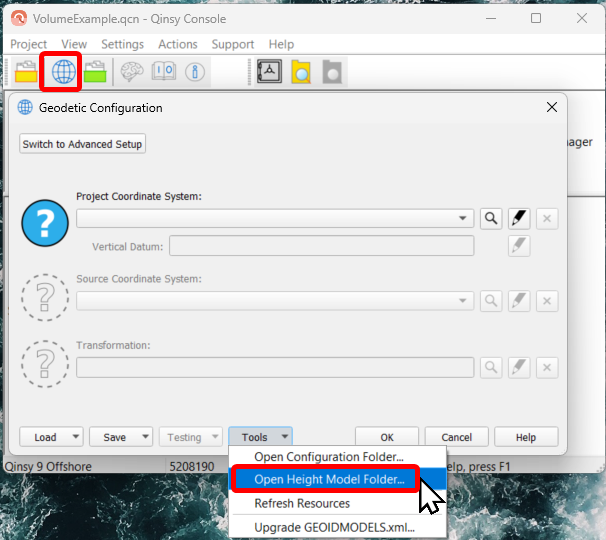606x540 pixels.
Task: Edit Project Coordinate System with pencil icon
Action: pos(519,219)
